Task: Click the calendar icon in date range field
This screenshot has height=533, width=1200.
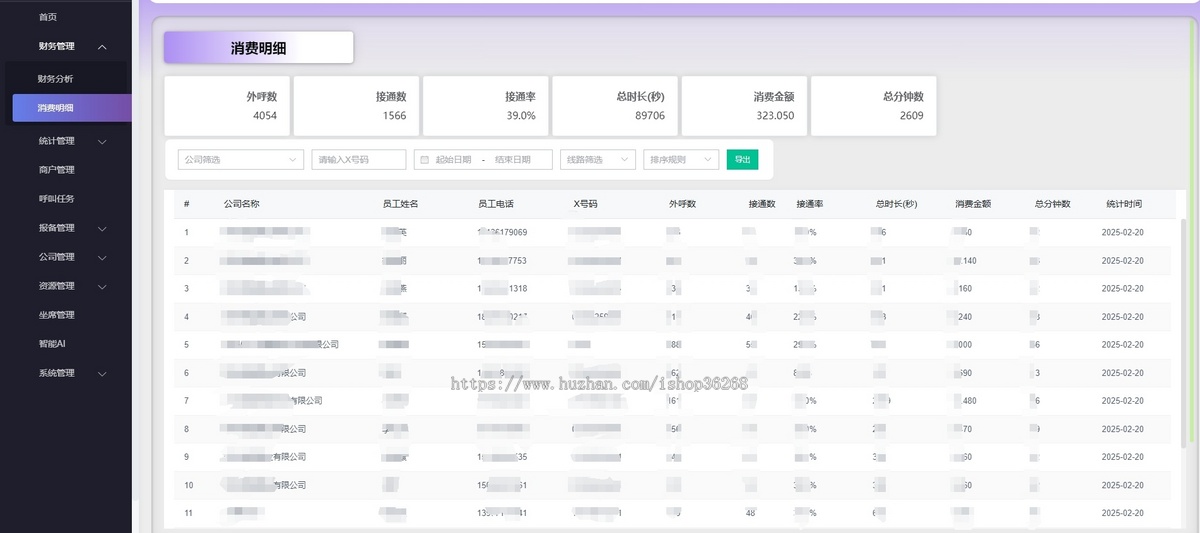Action: click(x=424, y=160)
